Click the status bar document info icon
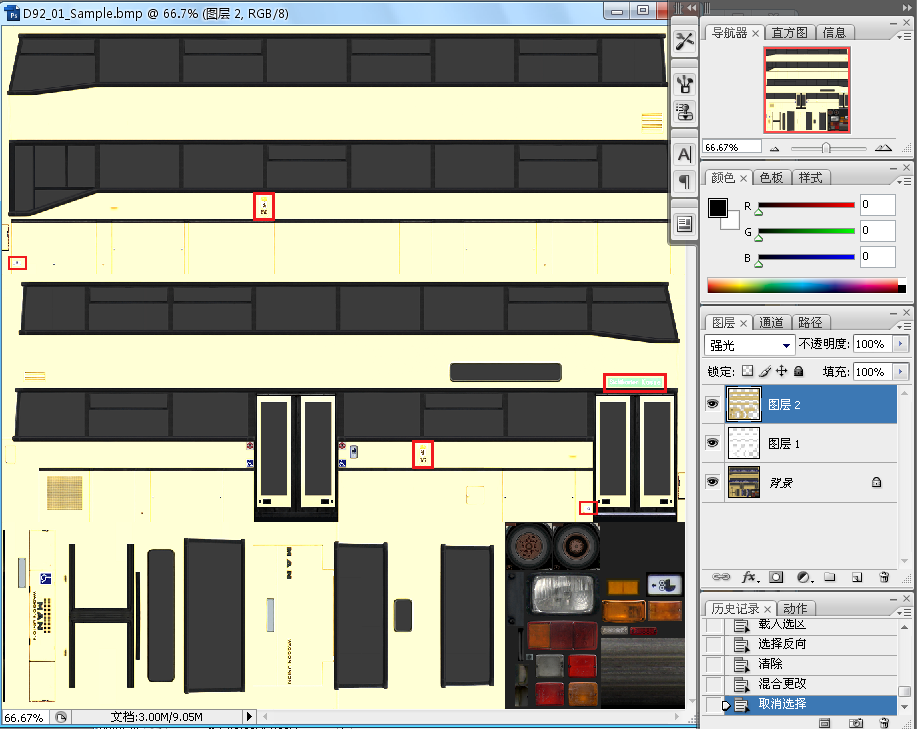Image resolution: width=917 pixels, height=729 pixels. point(61,717)
